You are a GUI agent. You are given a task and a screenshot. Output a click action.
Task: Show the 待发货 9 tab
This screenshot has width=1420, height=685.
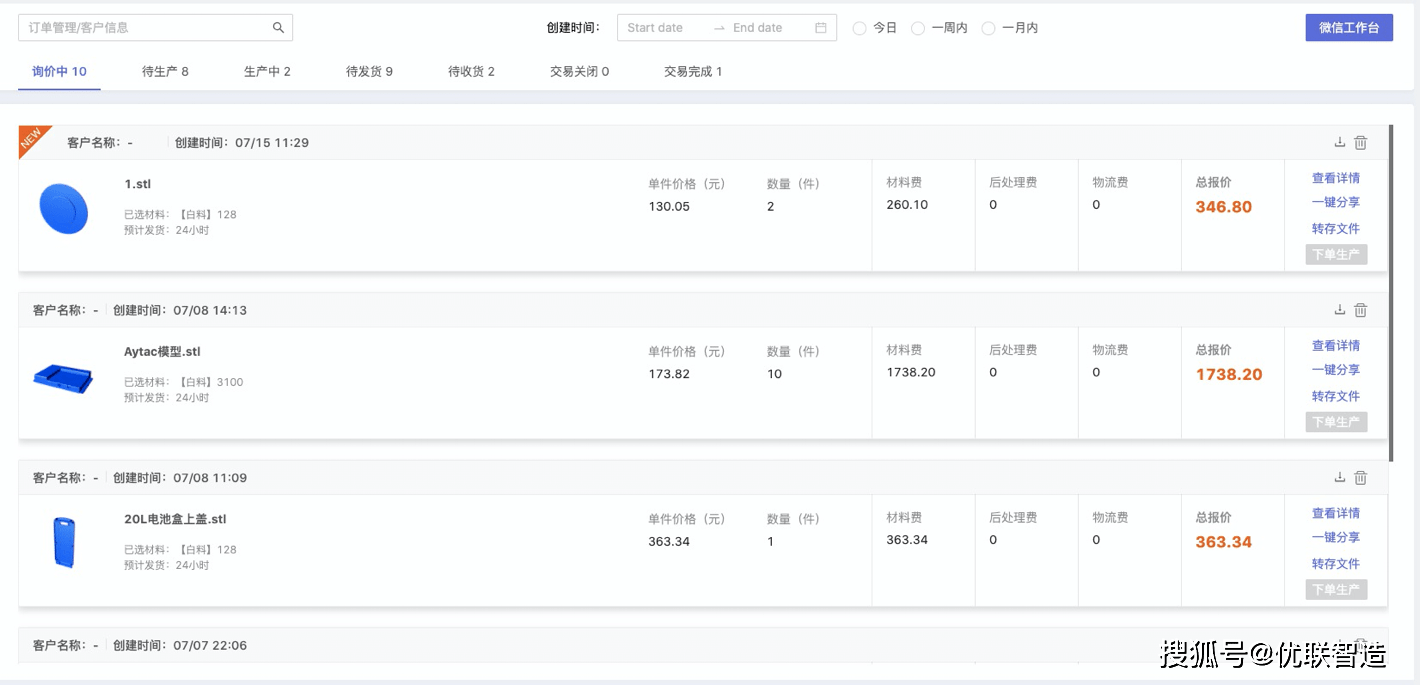coord(369,72)
